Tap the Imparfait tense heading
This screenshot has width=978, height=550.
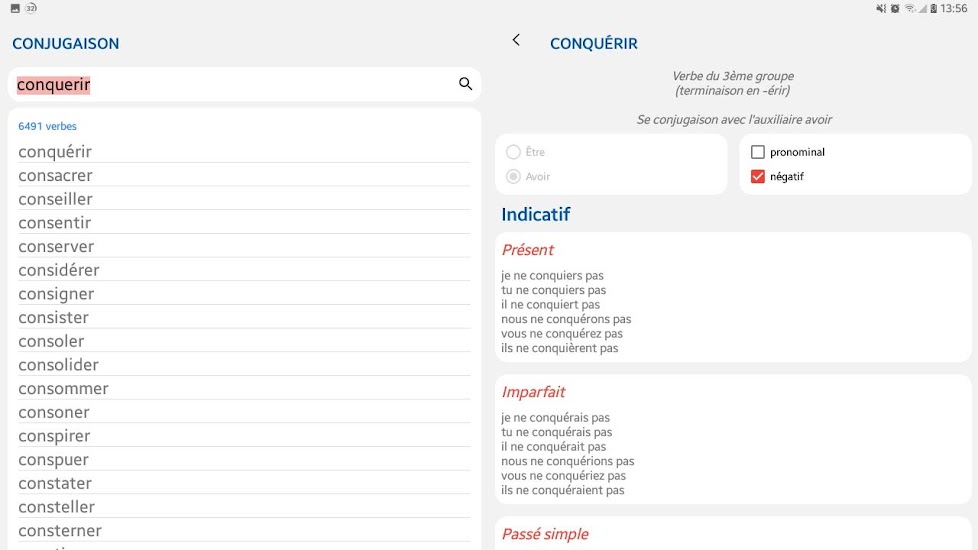point(533,392)
